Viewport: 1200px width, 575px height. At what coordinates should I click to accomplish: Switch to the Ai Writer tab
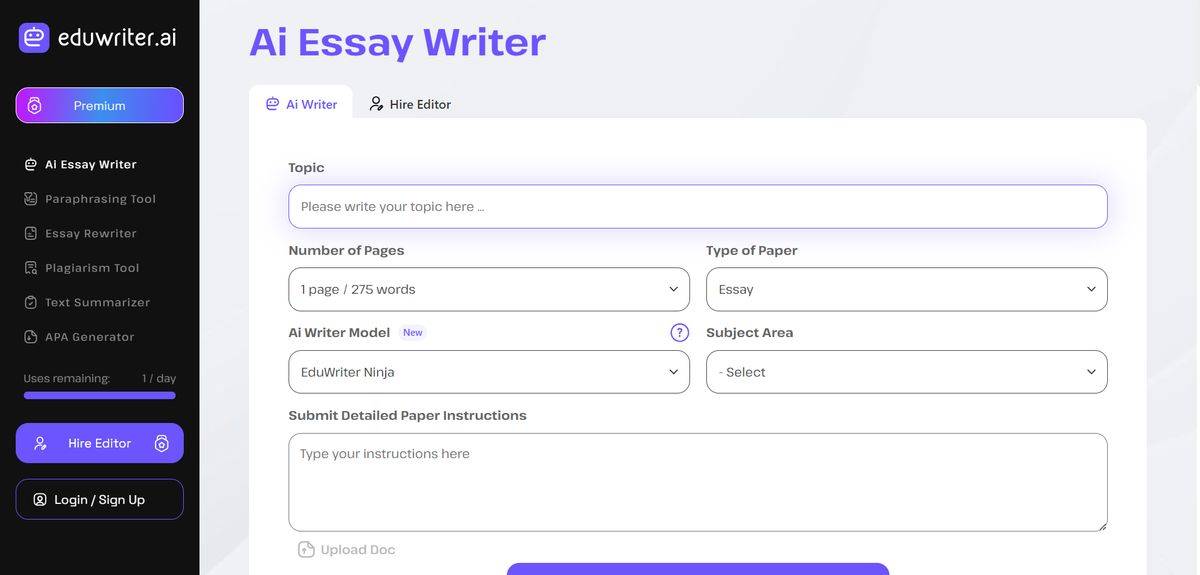click(x=301, y=103)
